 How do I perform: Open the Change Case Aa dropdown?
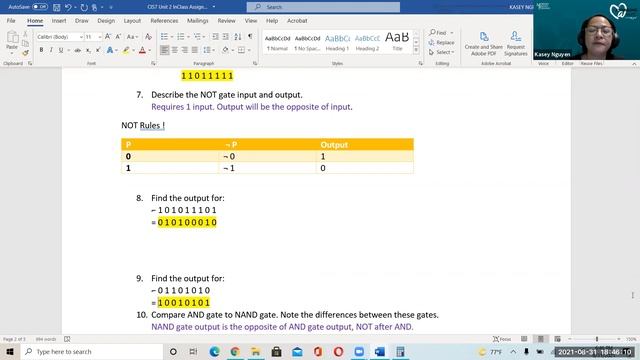pyautogui.click(x=132, y=37)
